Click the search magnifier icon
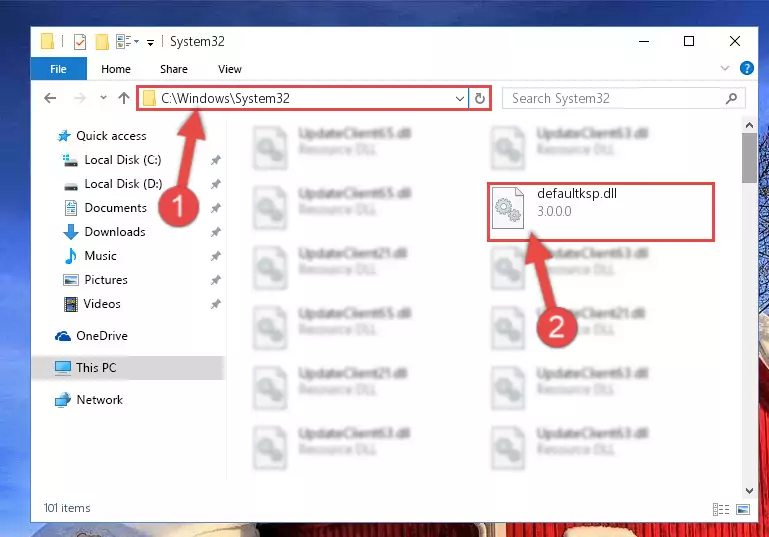The height and width of the screenshot is (537, 769). (731, 99)
